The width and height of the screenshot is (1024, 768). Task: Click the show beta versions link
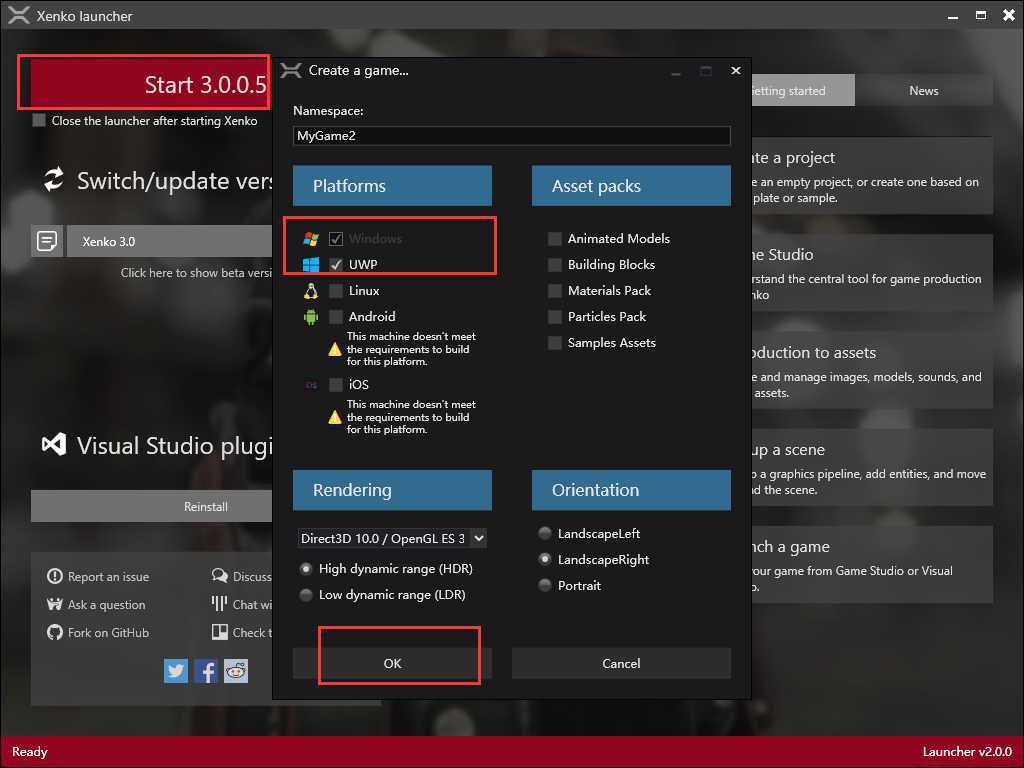196,272
